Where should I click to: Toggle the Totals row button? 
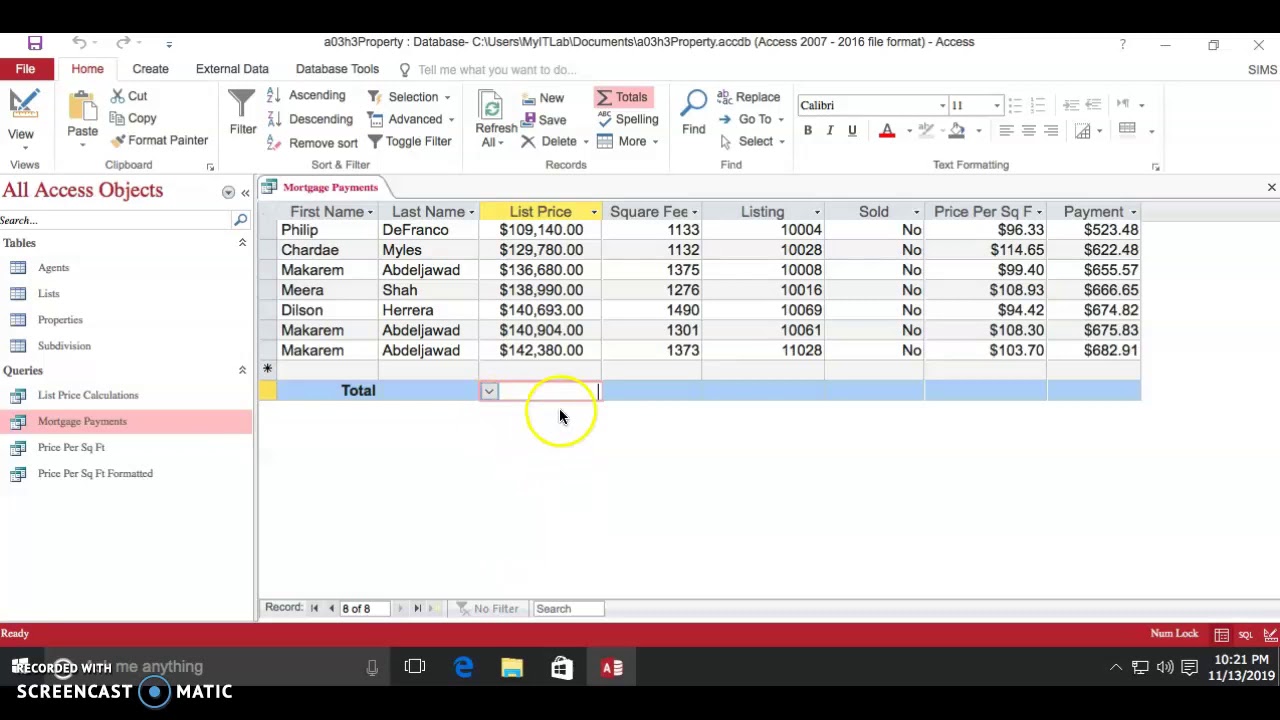pyautogui.click(x=623, y=97)
